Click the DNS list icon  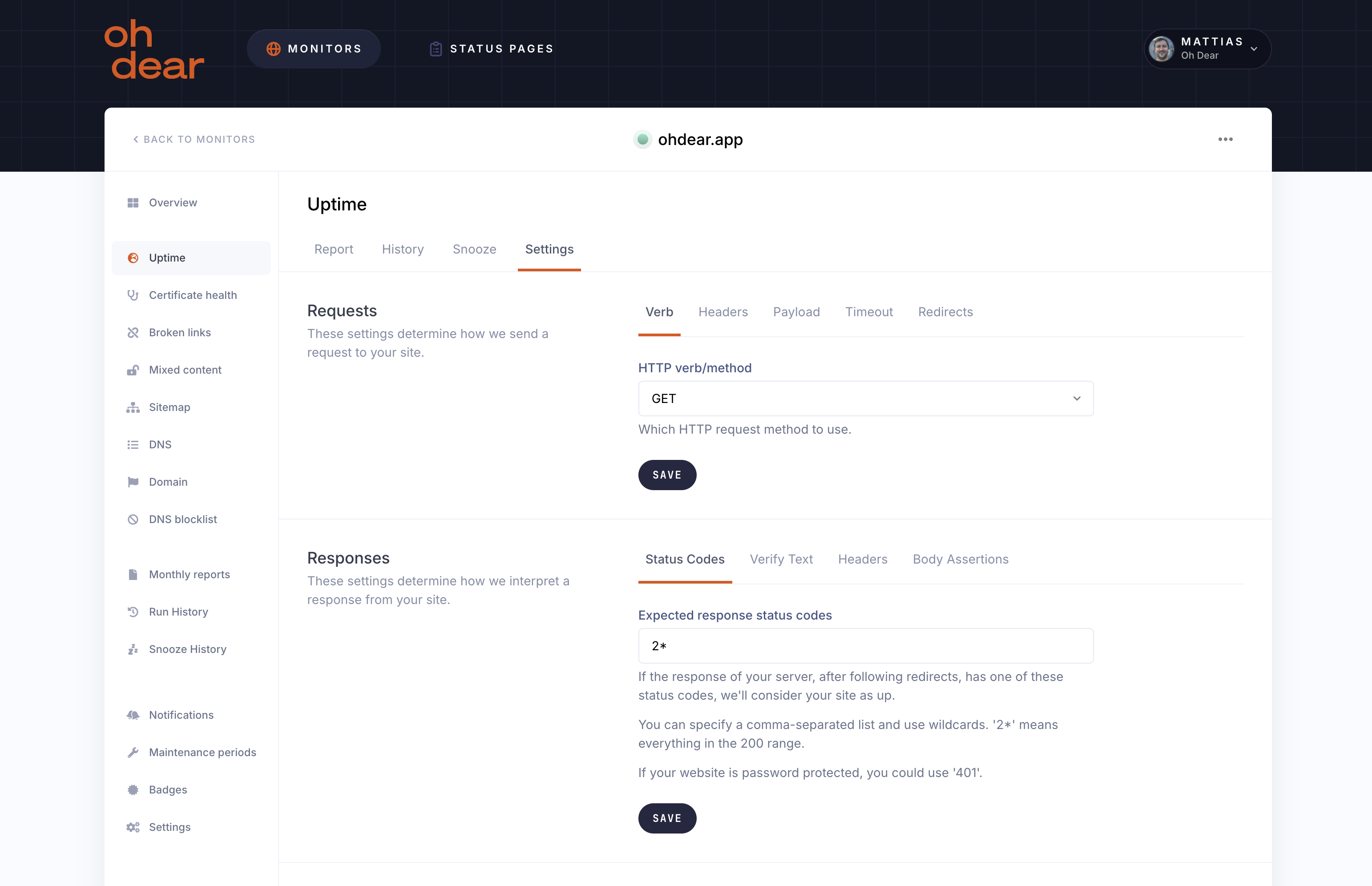pos(133,445)
